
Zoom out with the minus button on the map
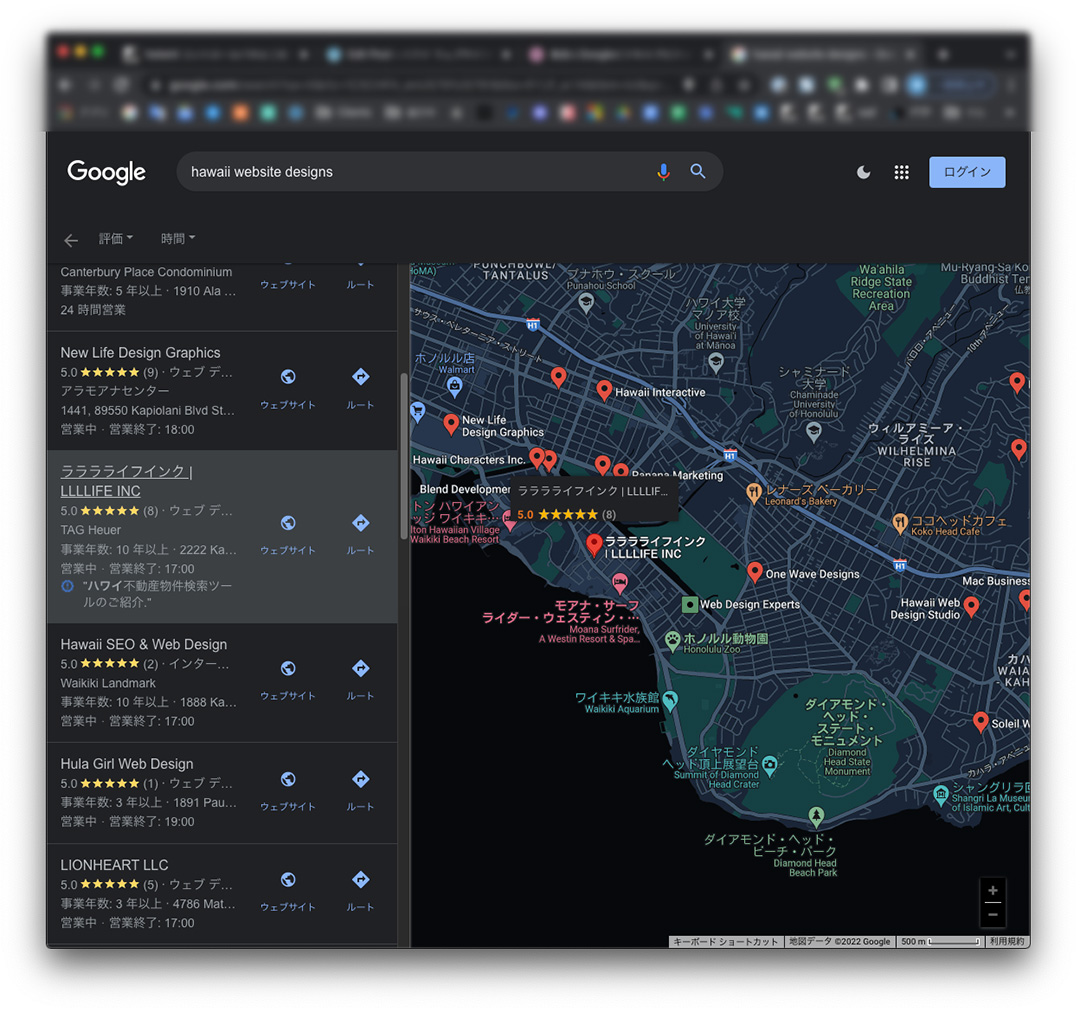(x=993, y=914)
